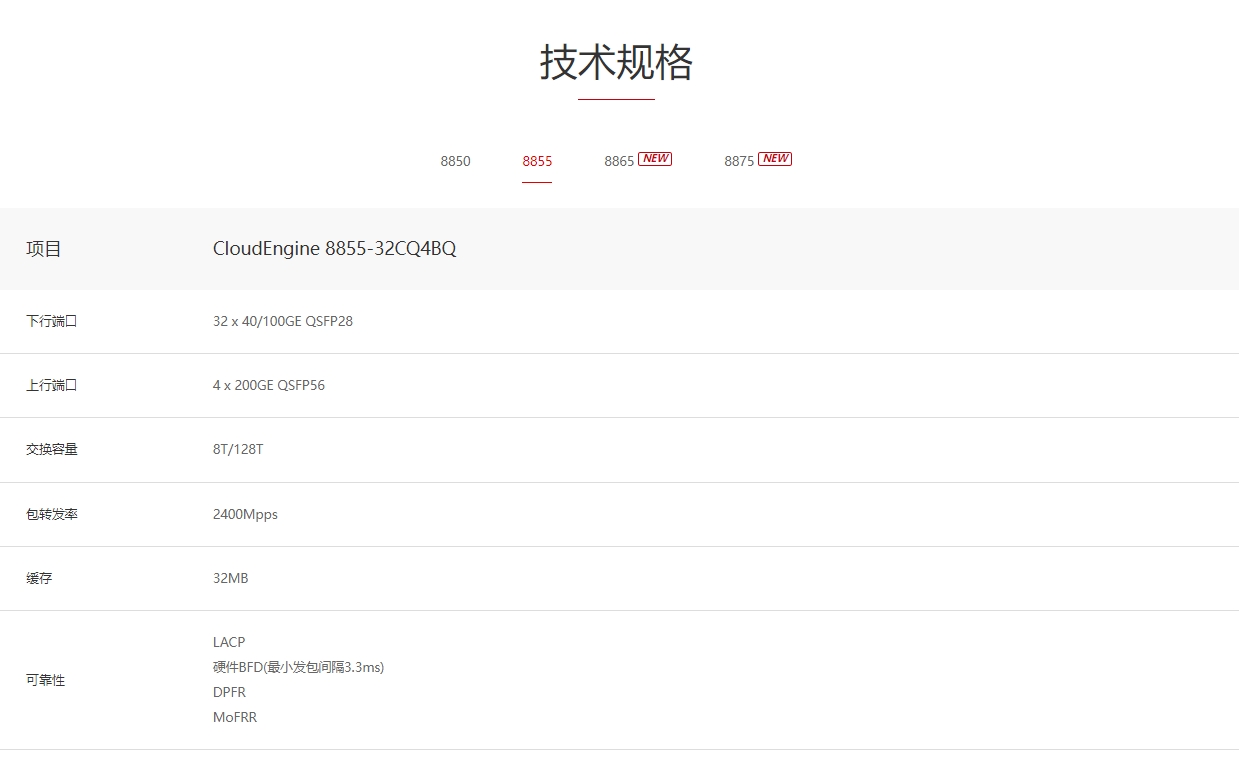1247x760 pixels.
Task: Select the value 32MB
Action: [x=231, y=578]
